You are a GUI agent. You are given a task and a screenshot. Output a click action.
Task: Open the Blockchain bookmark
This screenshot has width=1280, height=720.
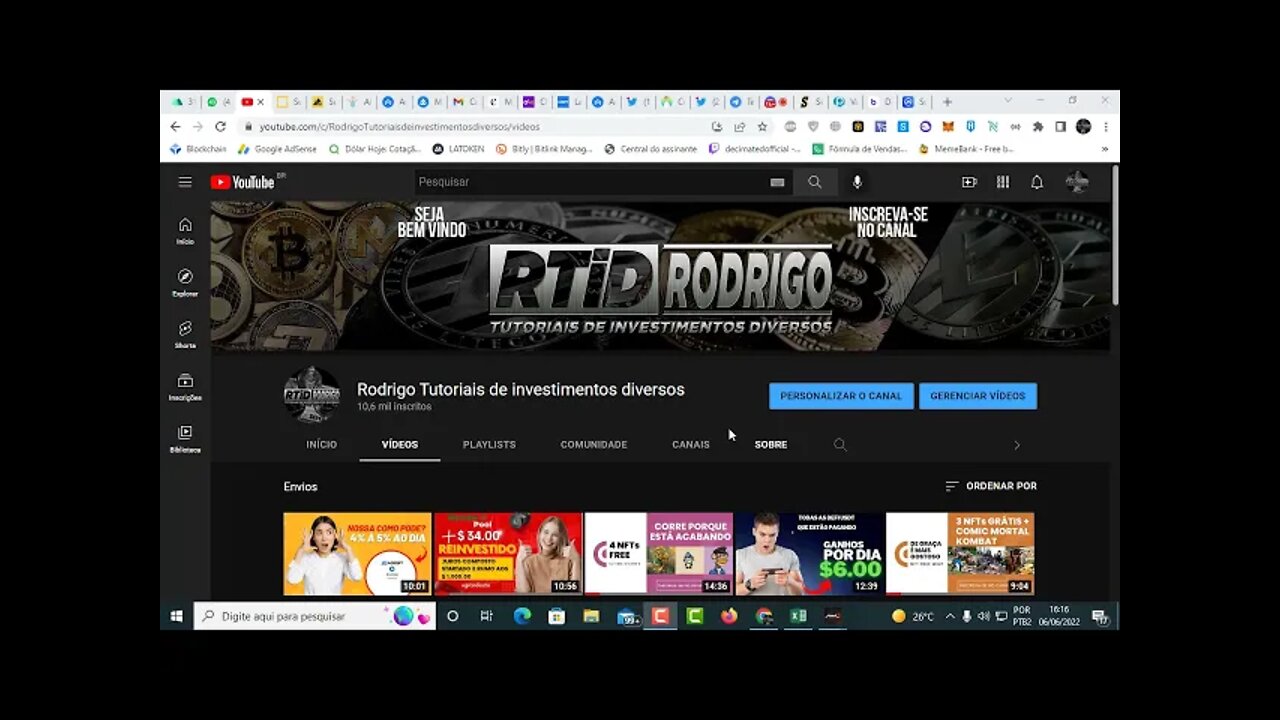click(x=198, y=149)
